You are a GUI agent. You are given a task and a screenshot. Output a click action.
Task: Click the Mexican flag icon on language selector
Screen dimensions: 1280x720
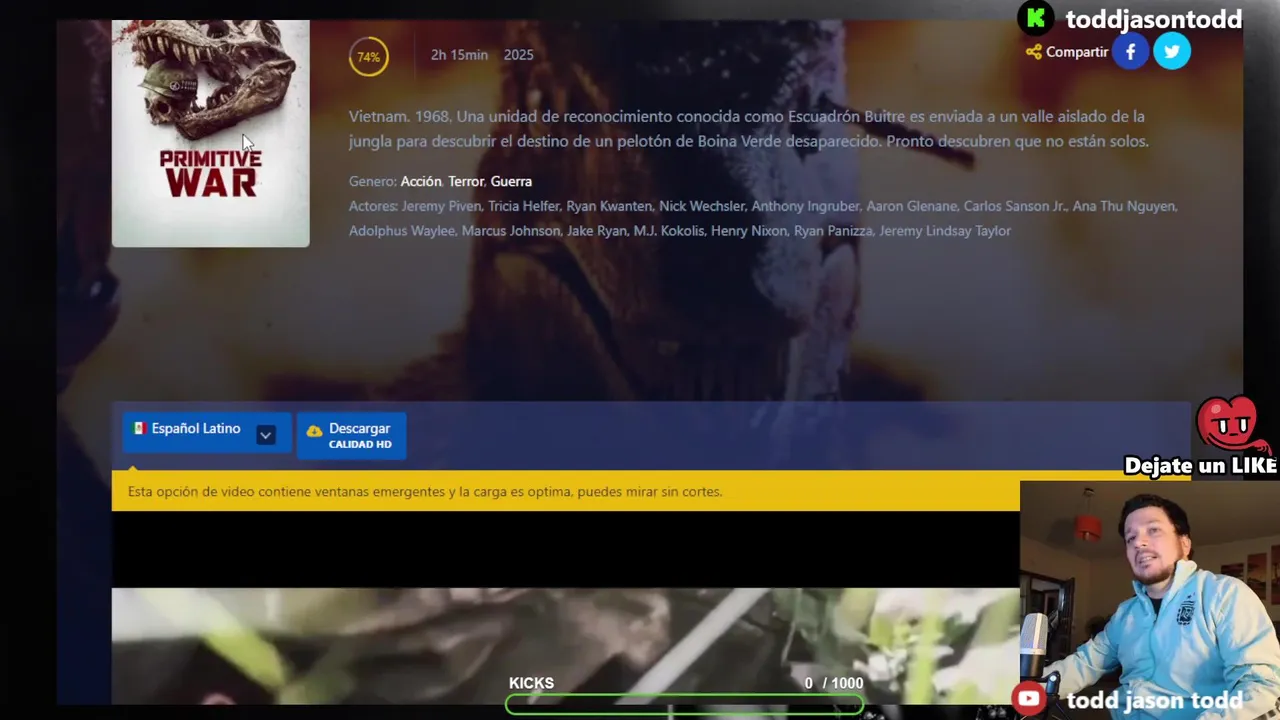coord(139,428)
